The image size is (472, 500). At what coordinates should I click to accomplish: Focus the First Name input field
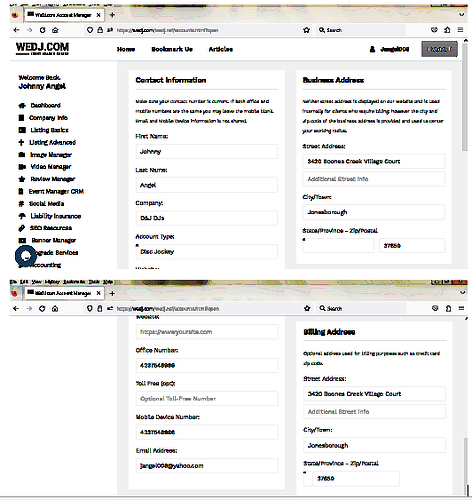(x=206, y=152)
